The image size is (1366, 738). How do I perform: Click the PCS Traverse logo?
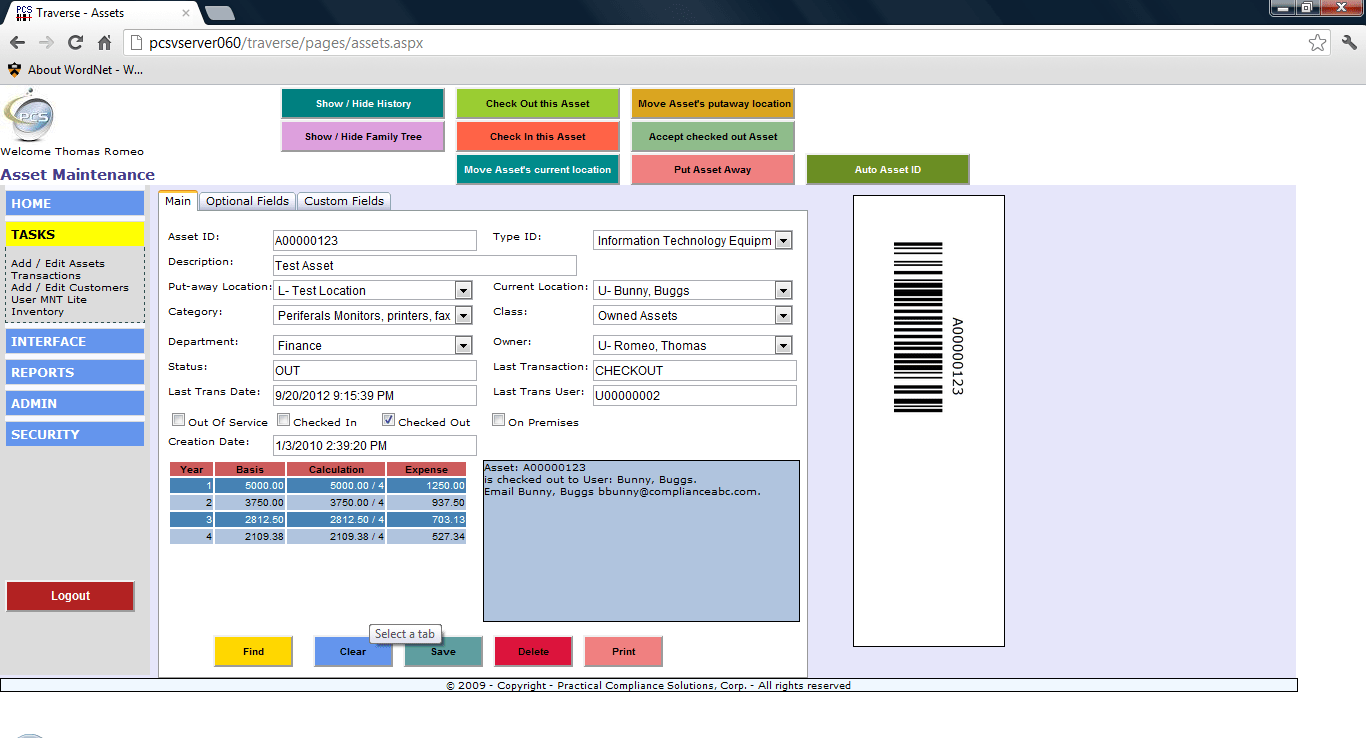[x=31, y=116]
